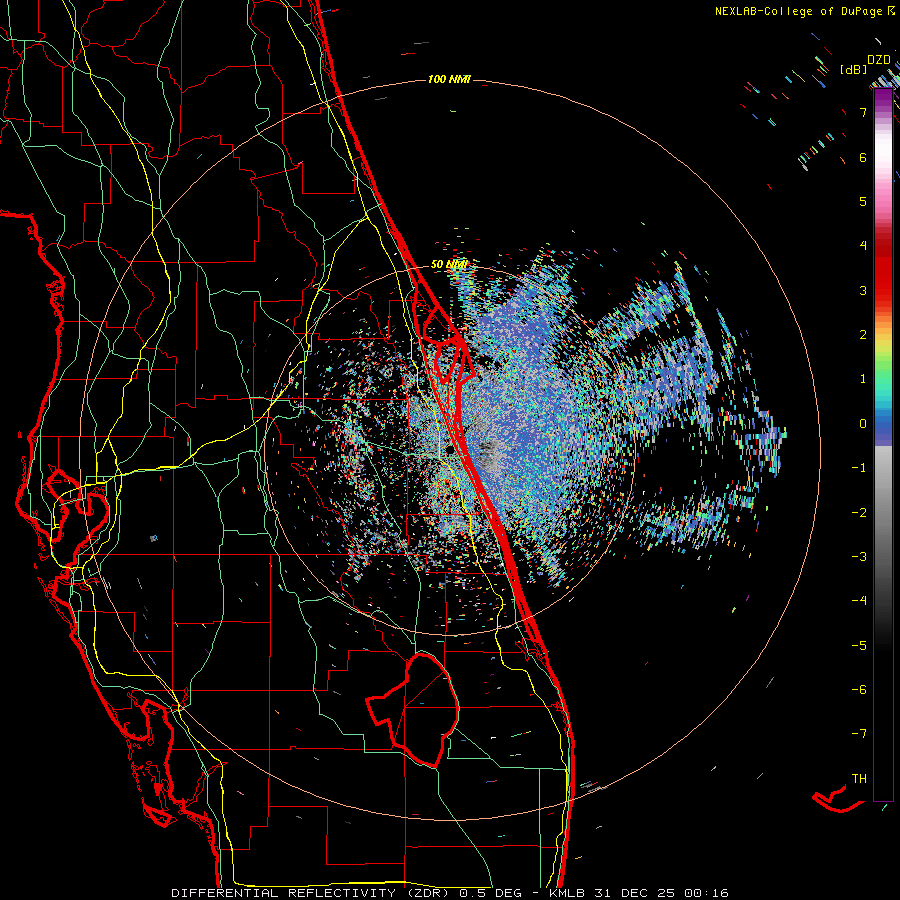
Task: Click the 0 value on the color scale
Action: click(x=863, y=424)
